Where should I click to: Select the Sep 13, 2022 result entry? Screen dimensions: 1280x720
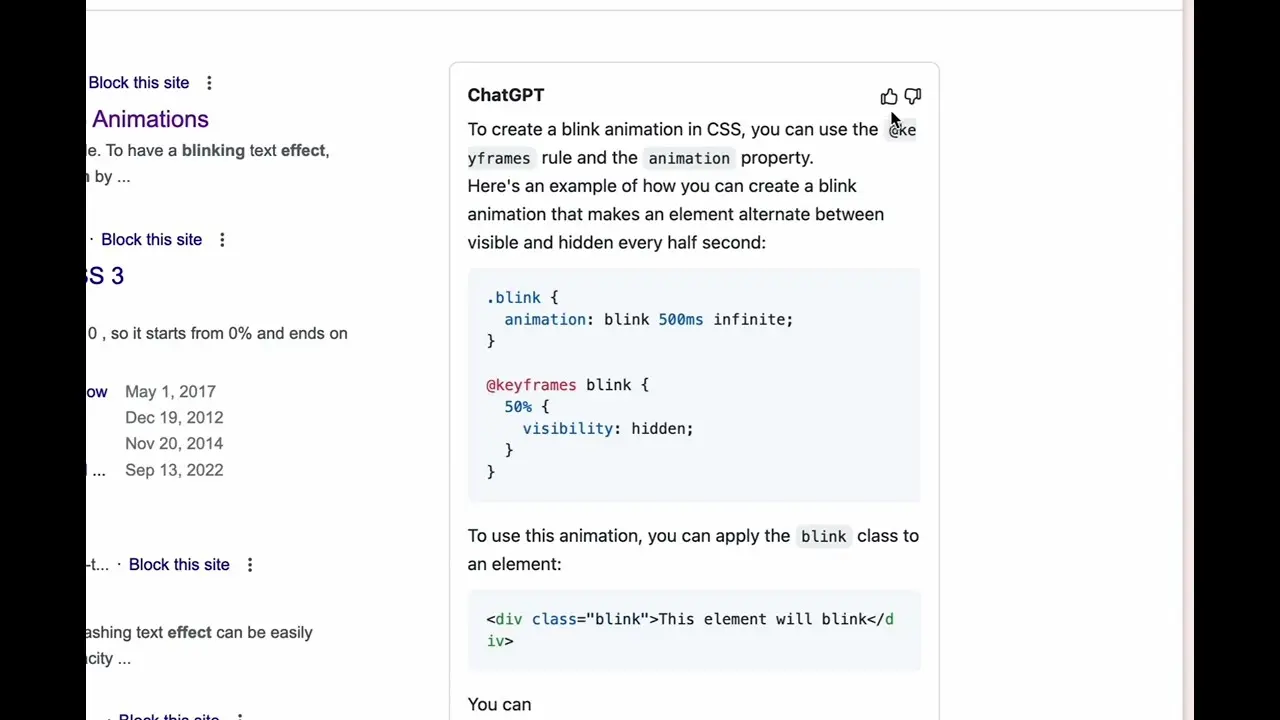tap(174, 470)
